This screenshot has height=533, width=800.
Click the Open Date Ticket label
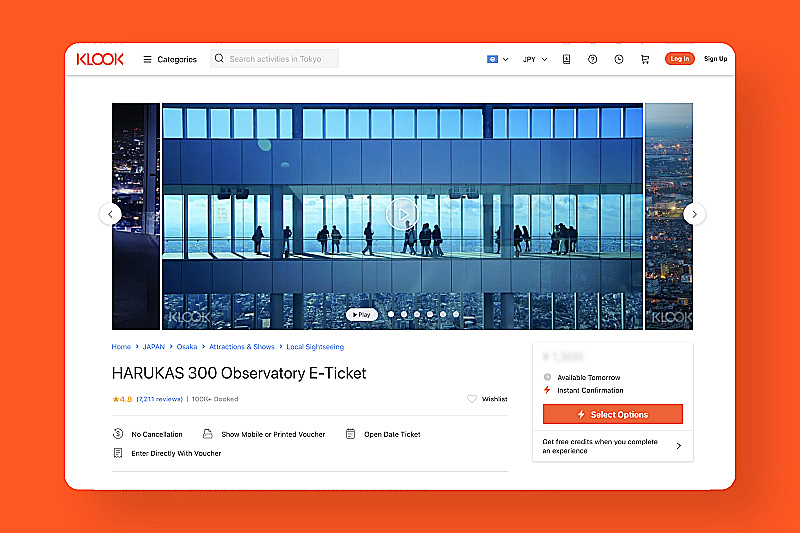392,435
